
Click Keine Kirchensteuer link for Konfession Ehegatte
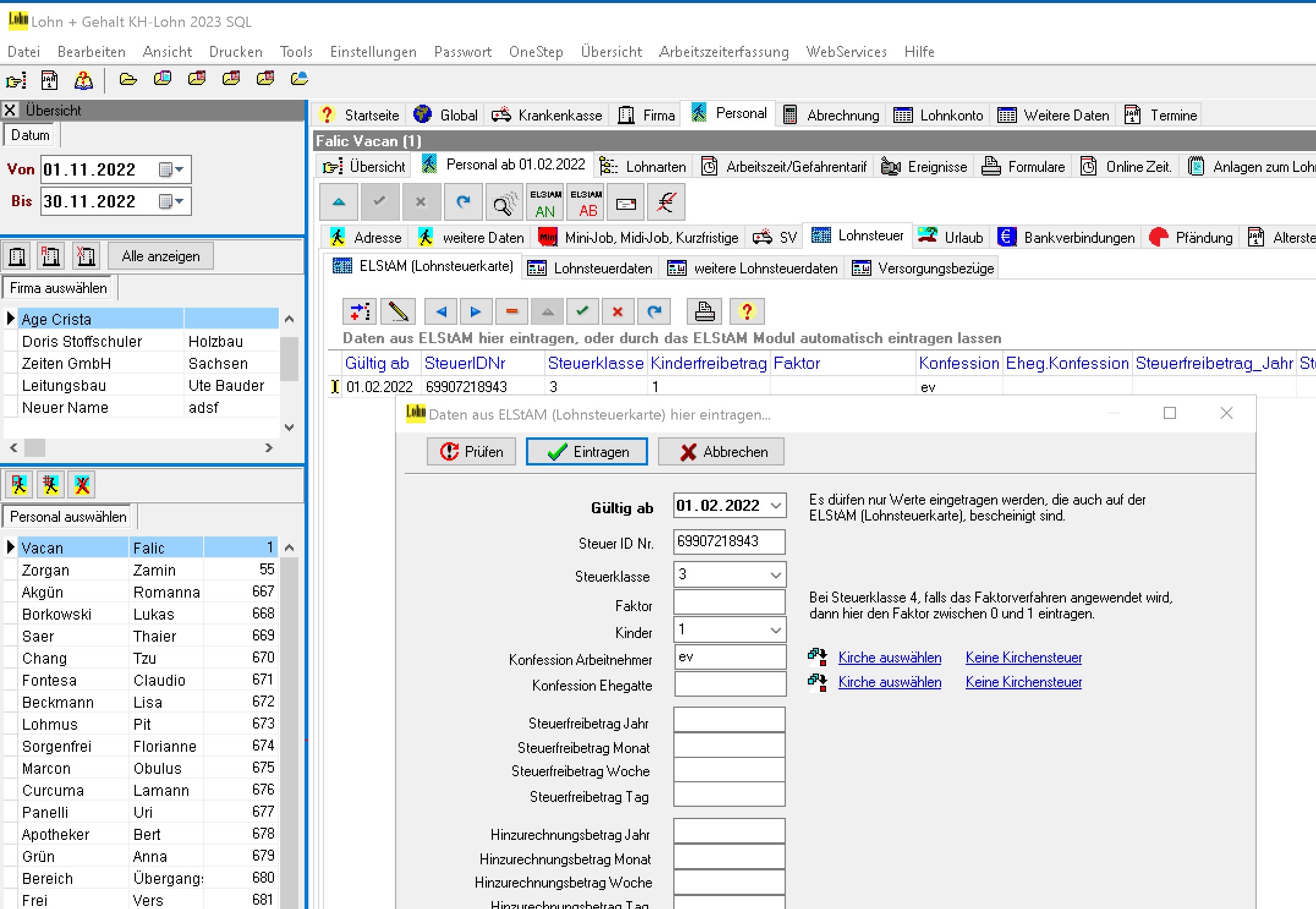coord(1024,682)
